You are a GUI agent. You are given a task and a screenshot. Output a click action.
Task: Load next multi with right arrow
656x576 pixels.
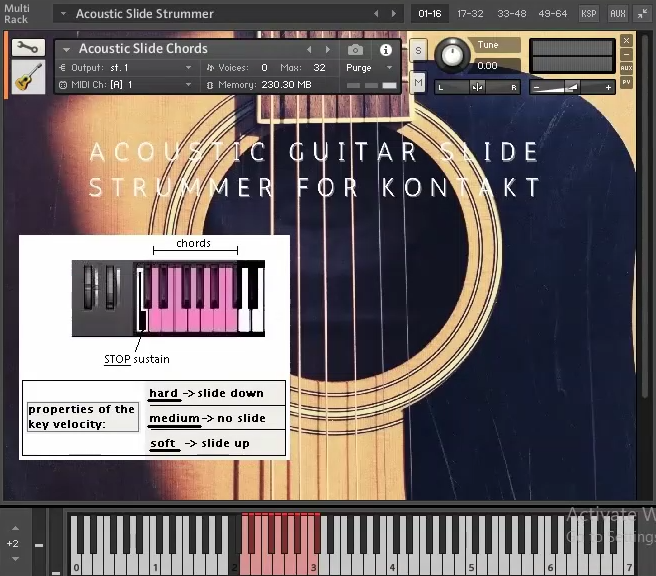tap(394, 13)
